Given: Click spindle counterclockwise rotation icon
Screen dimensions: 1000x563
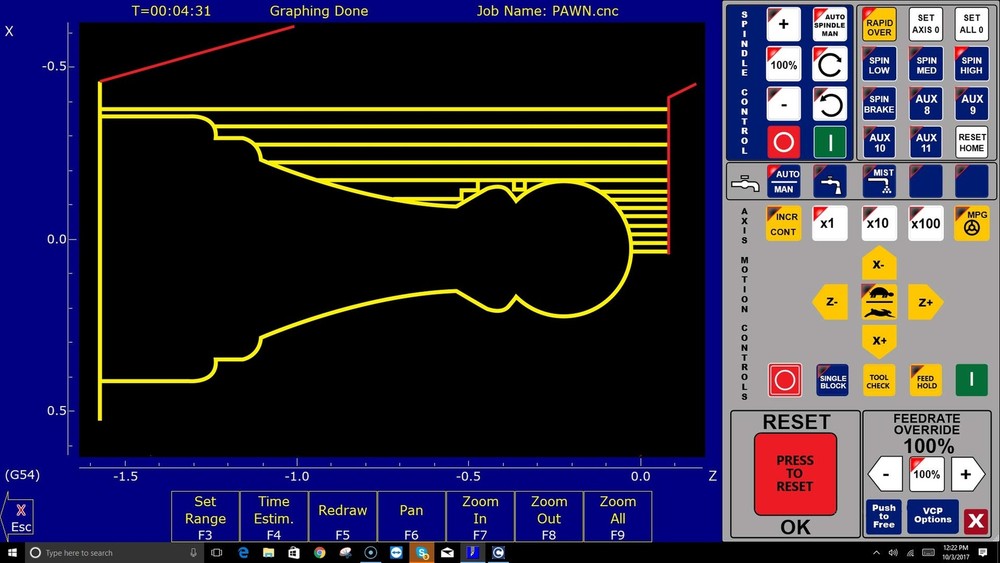Looking at the screenshot, I should [830, 103].
